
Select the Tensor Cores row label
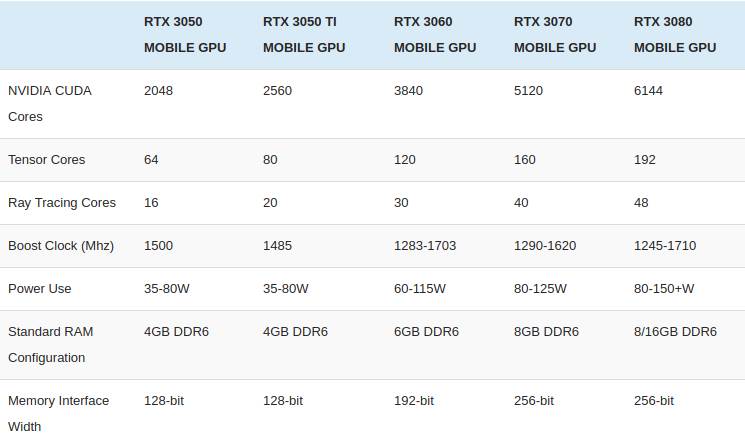[47, 160]
